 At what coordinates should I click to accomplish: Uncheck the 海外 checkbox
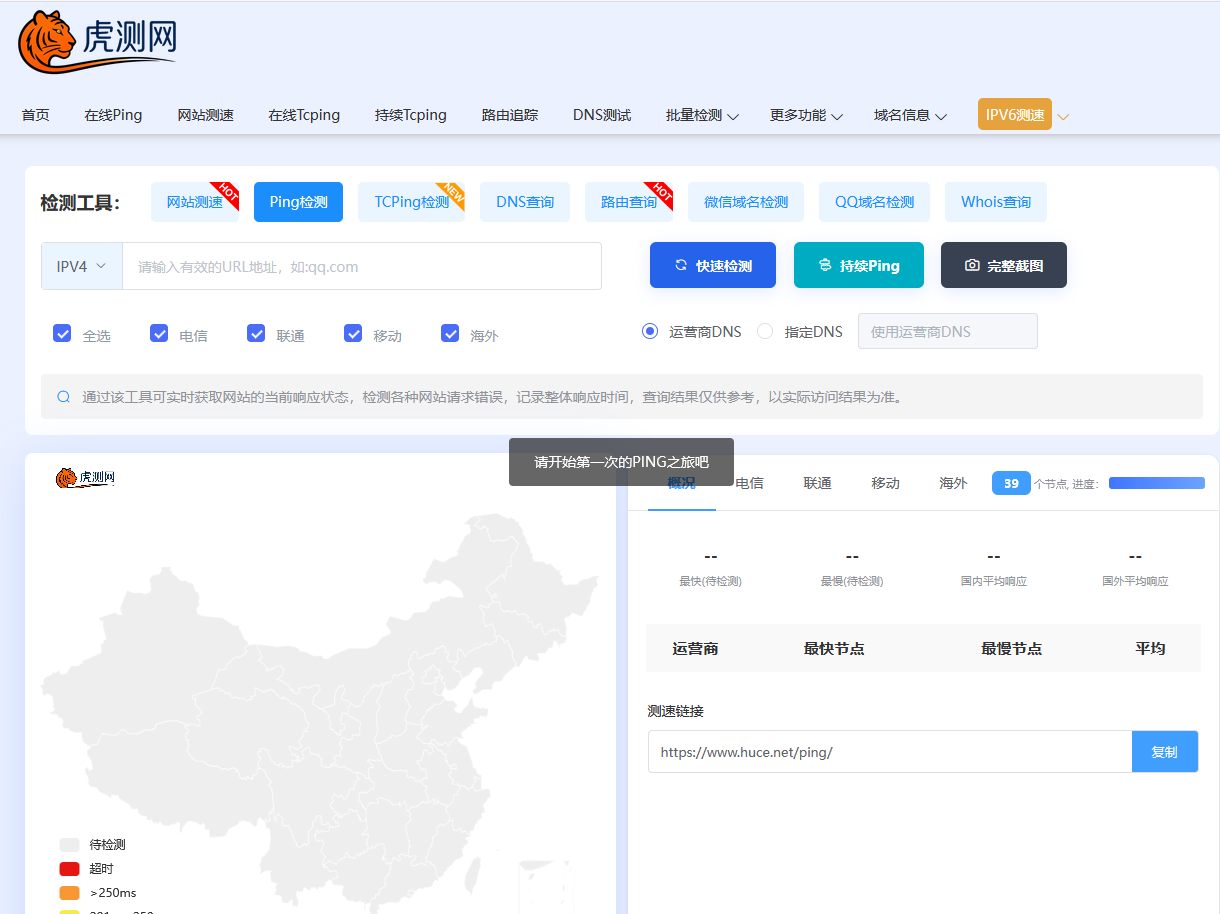(451, 332)
